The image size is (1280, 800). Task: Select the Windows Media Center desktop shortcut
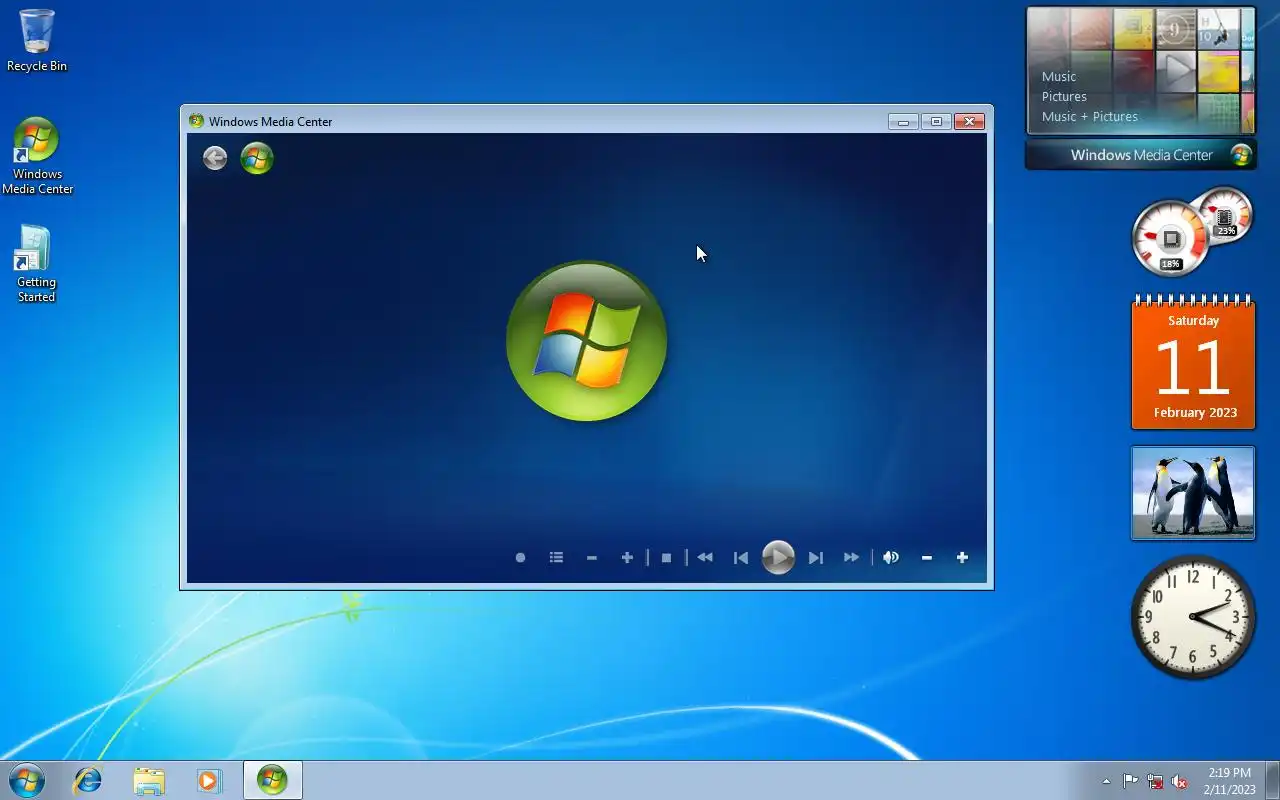pos(37,157)
